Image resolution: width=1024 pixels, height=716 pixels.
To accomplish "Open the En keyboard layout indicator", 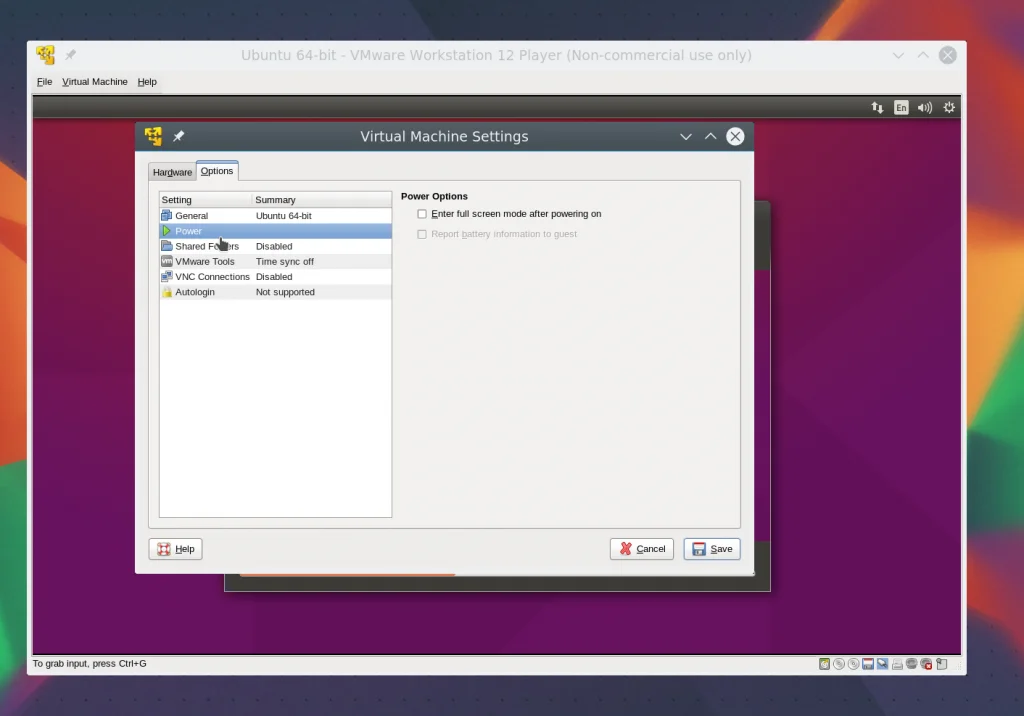I will 901,107.
